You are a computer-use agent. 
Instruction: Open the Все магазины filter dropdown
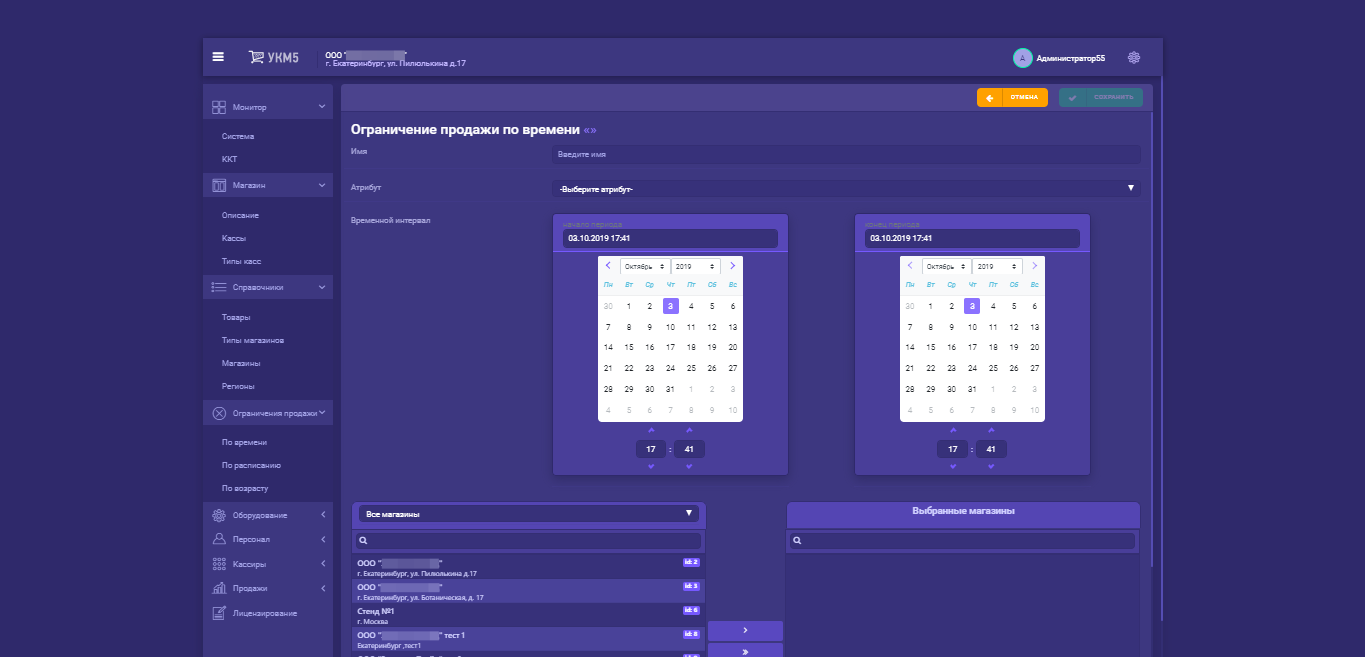(528, 514)
